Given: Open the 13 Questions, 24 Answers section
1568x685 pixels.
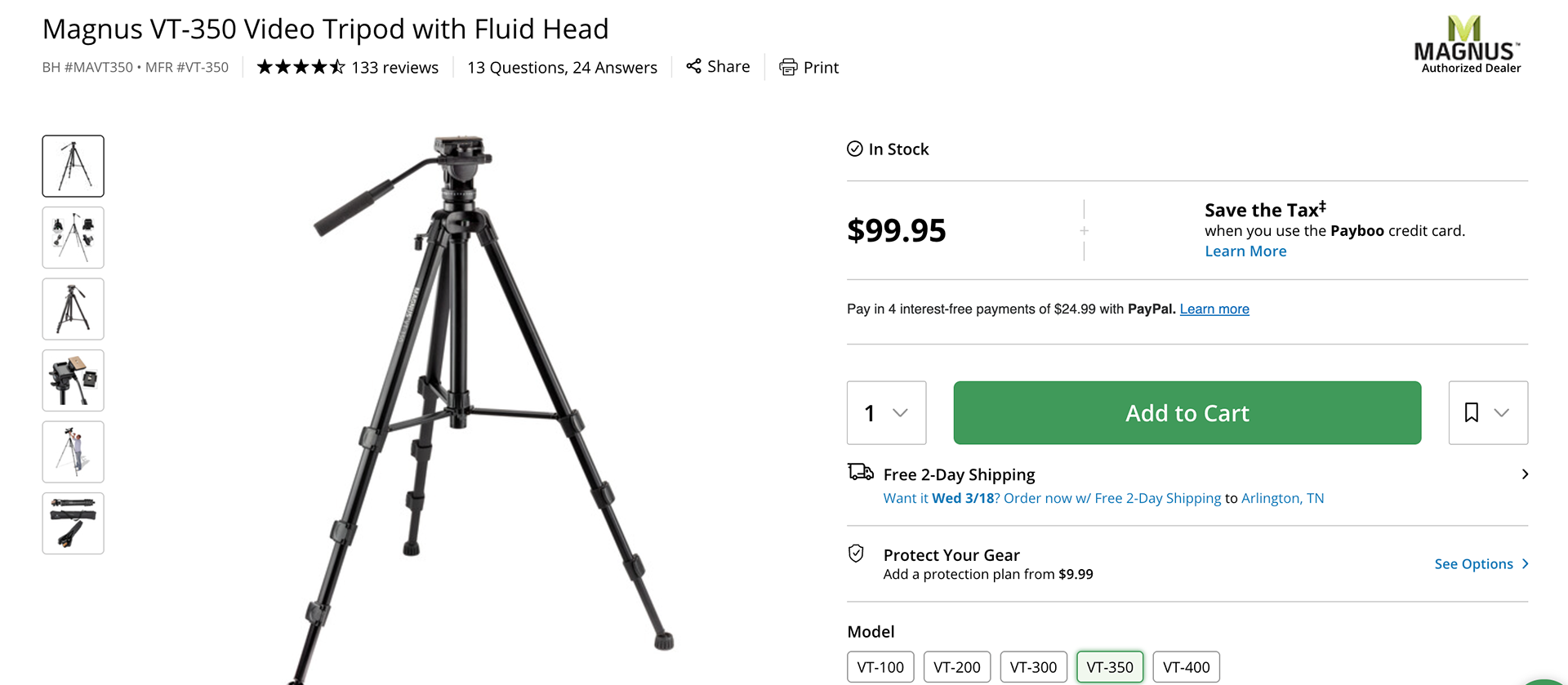Looking at the screenshot, I should tap(562, 67).
